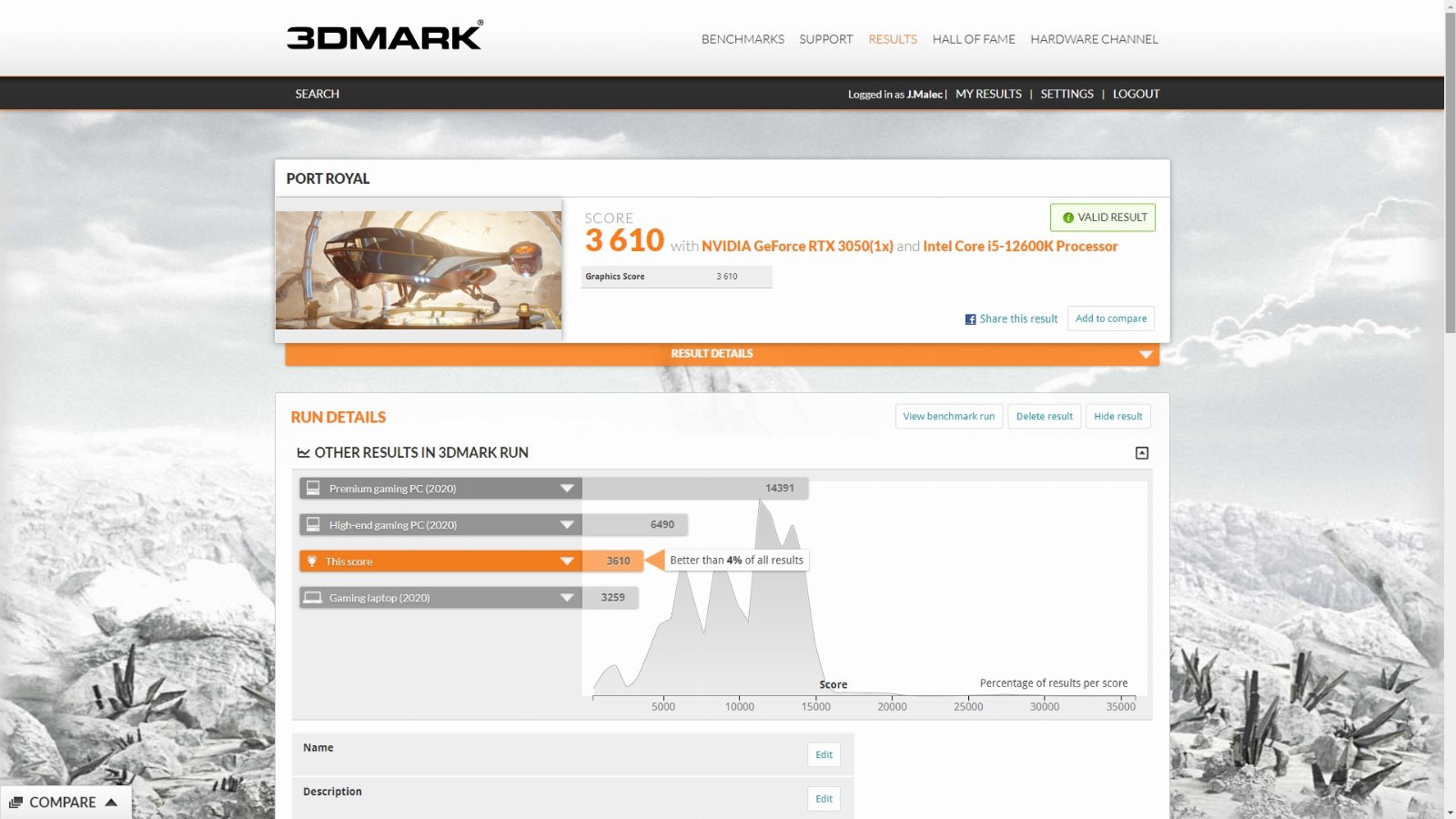Screen dimensions: 1456x819
Task: Click the laptop icon for Gaming laptop
Action: point(313,597)
